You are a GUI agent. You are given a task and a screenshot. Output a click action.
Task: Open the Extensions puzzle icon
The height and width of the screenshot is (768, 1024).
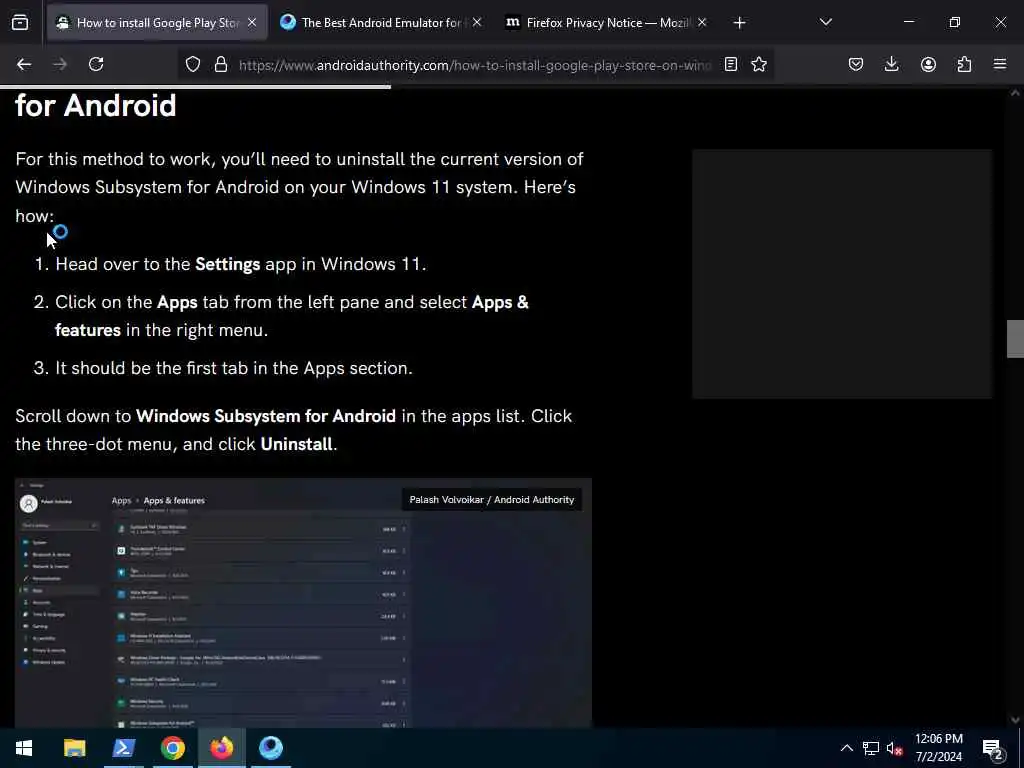coord(964,65)
